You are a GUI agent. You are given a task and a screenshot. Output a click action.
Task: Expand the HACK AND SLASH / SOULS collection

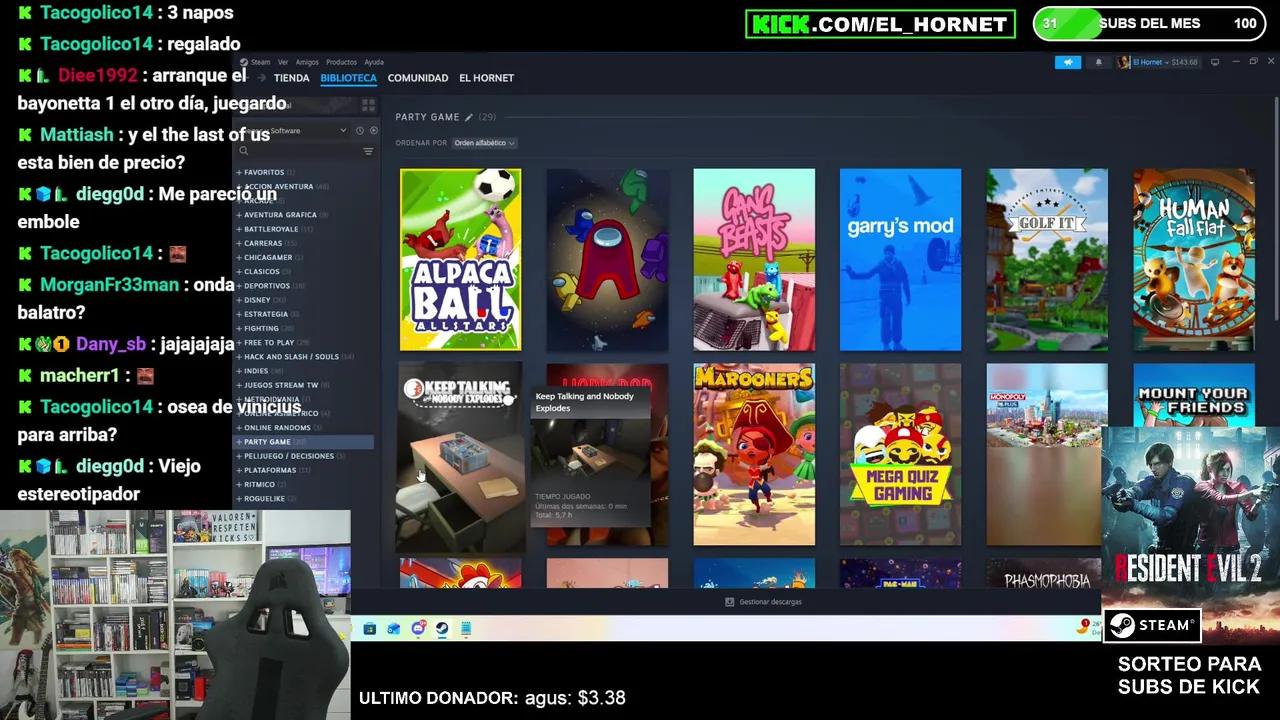click(x=239, y=357)
